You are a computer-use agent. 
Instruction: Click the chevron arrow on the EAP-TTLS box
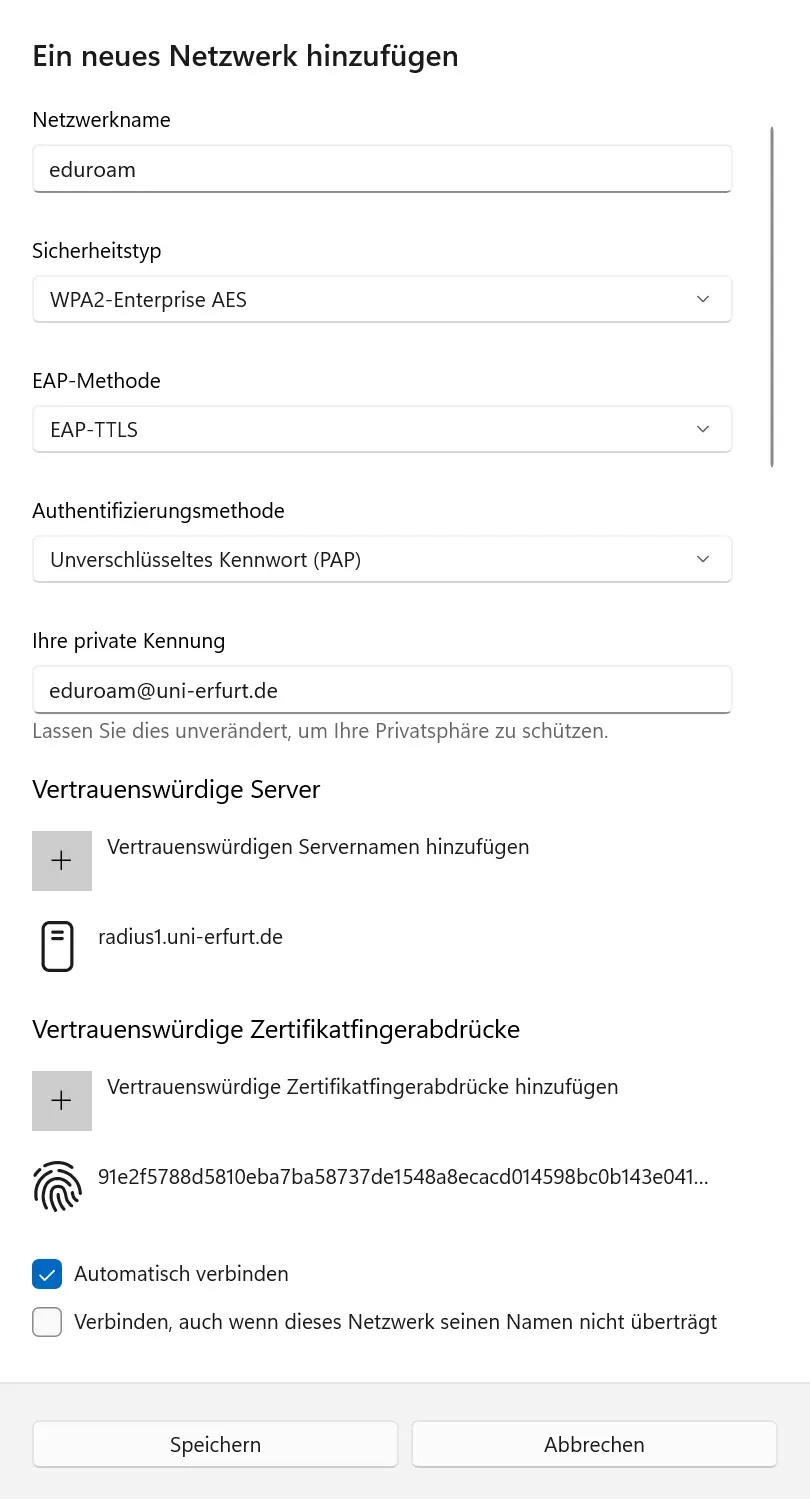click(x=703, y=429)
